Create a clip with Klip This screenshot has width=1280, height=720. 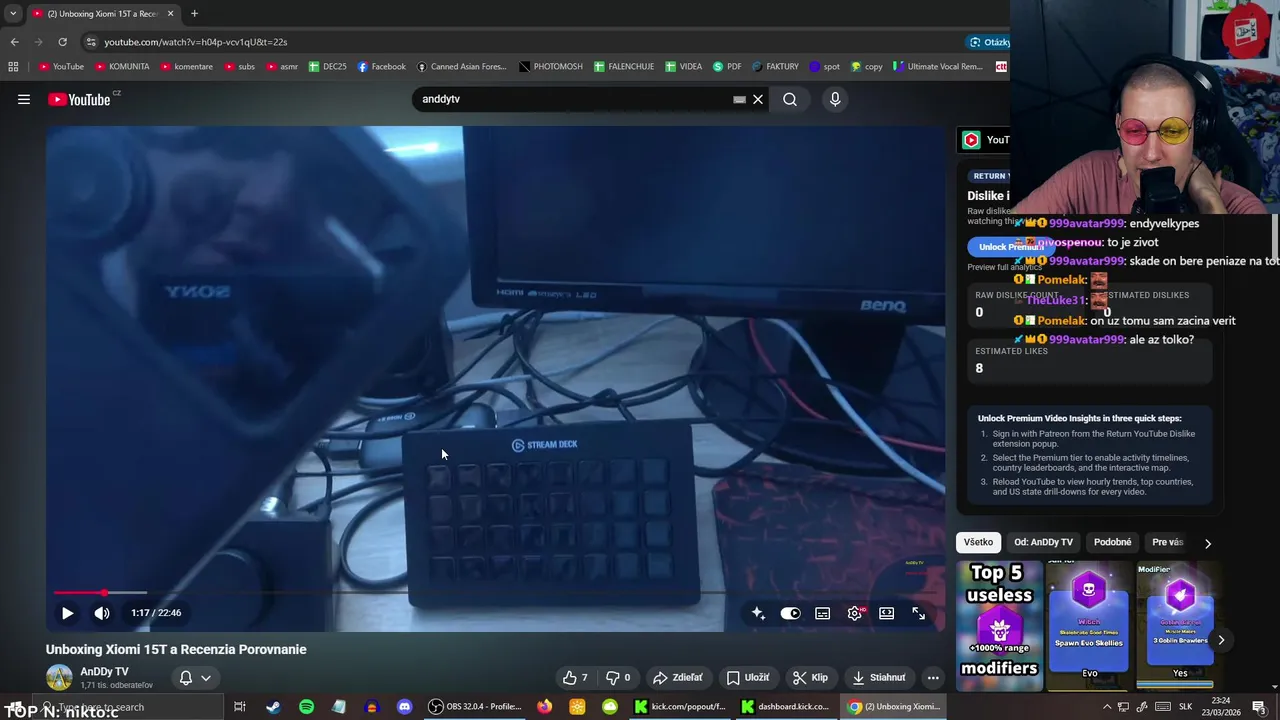[x=810, y=677]
